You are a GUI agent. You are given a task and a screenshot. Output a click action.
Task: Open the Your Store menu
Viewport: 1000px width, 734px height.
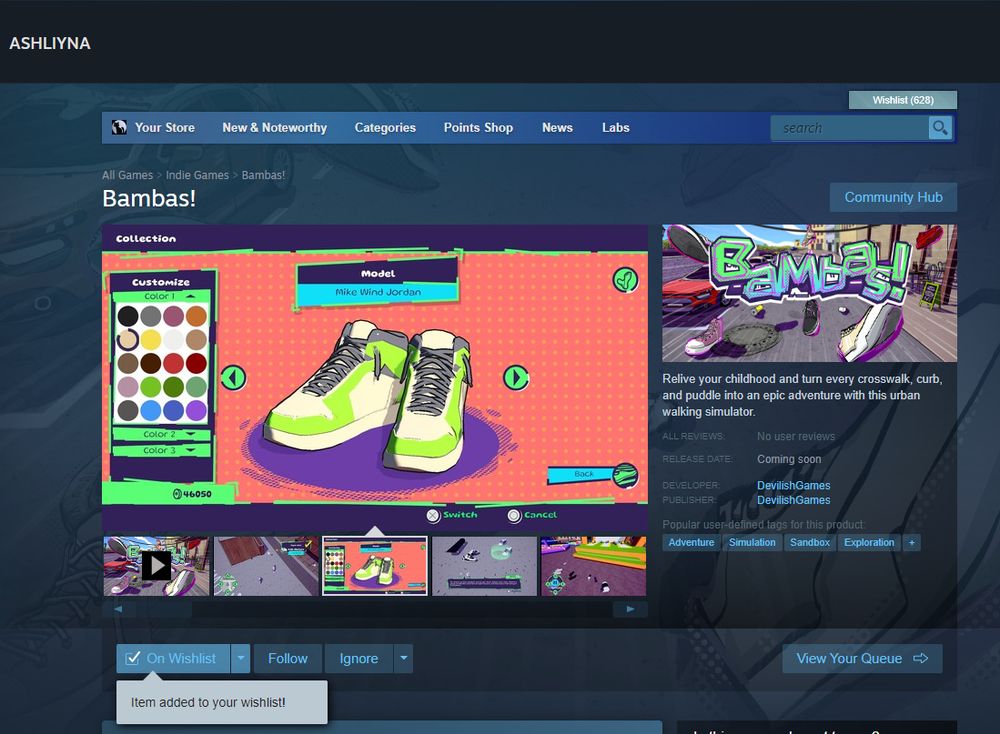point(165,128)
